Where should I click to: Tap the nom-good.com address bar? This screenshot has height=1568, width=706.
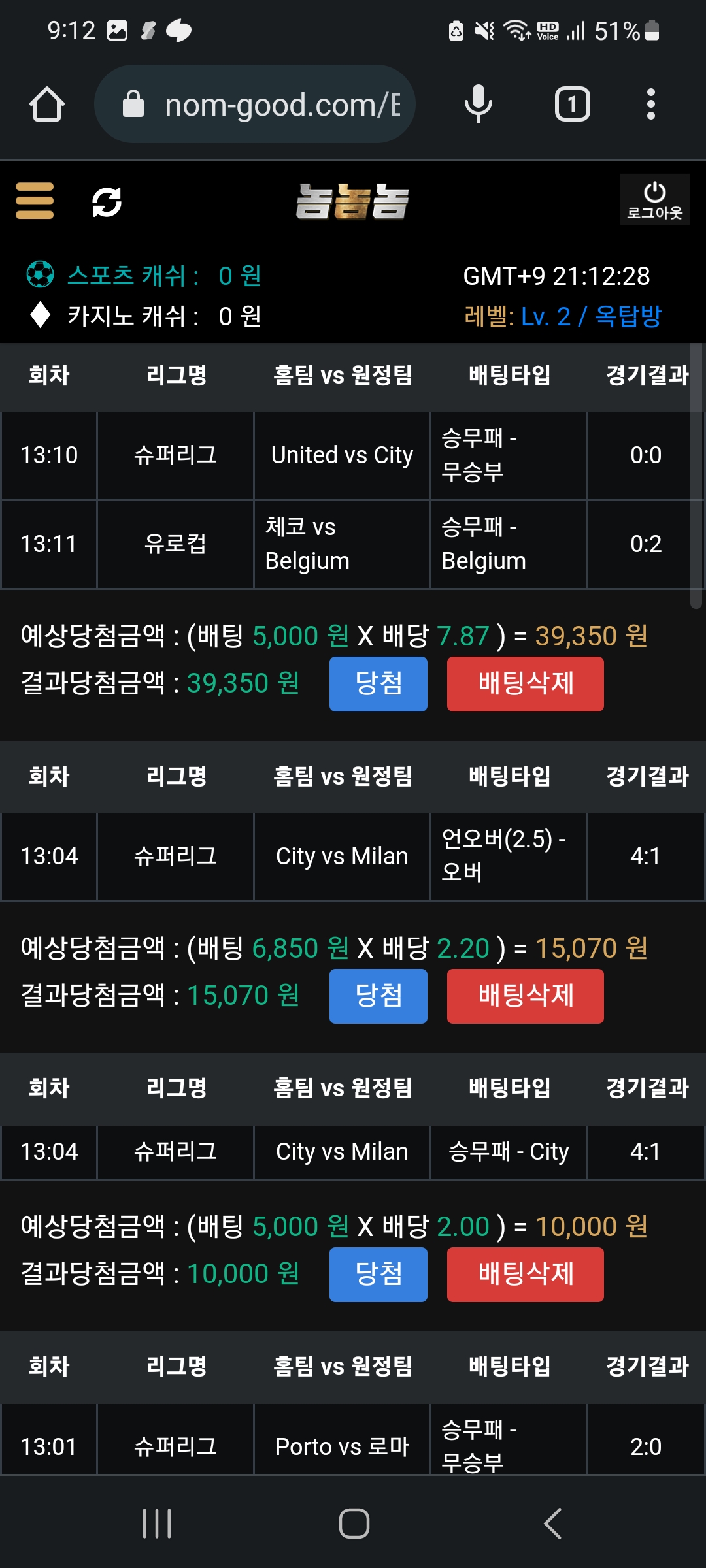255,104
